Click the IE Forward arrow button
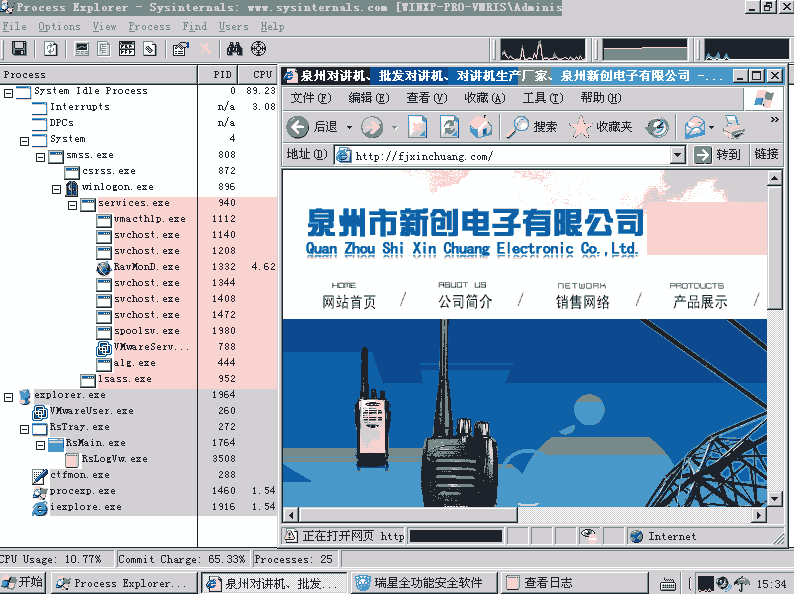The width and height of the screenshot is (794, 594). (372, 127)
